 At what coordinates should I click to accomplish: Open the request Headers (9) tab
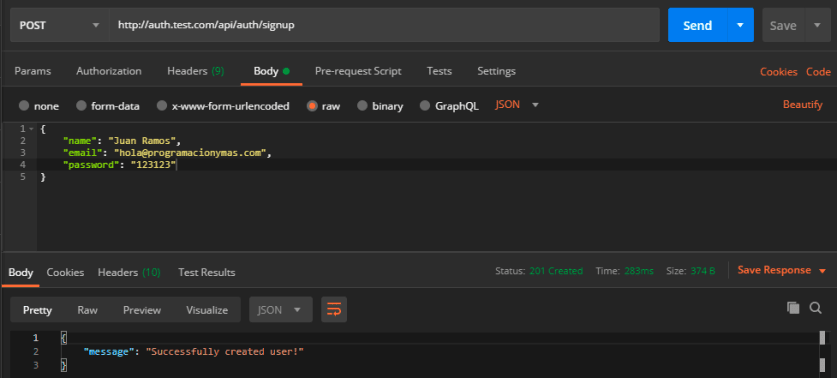click(196, 71)
